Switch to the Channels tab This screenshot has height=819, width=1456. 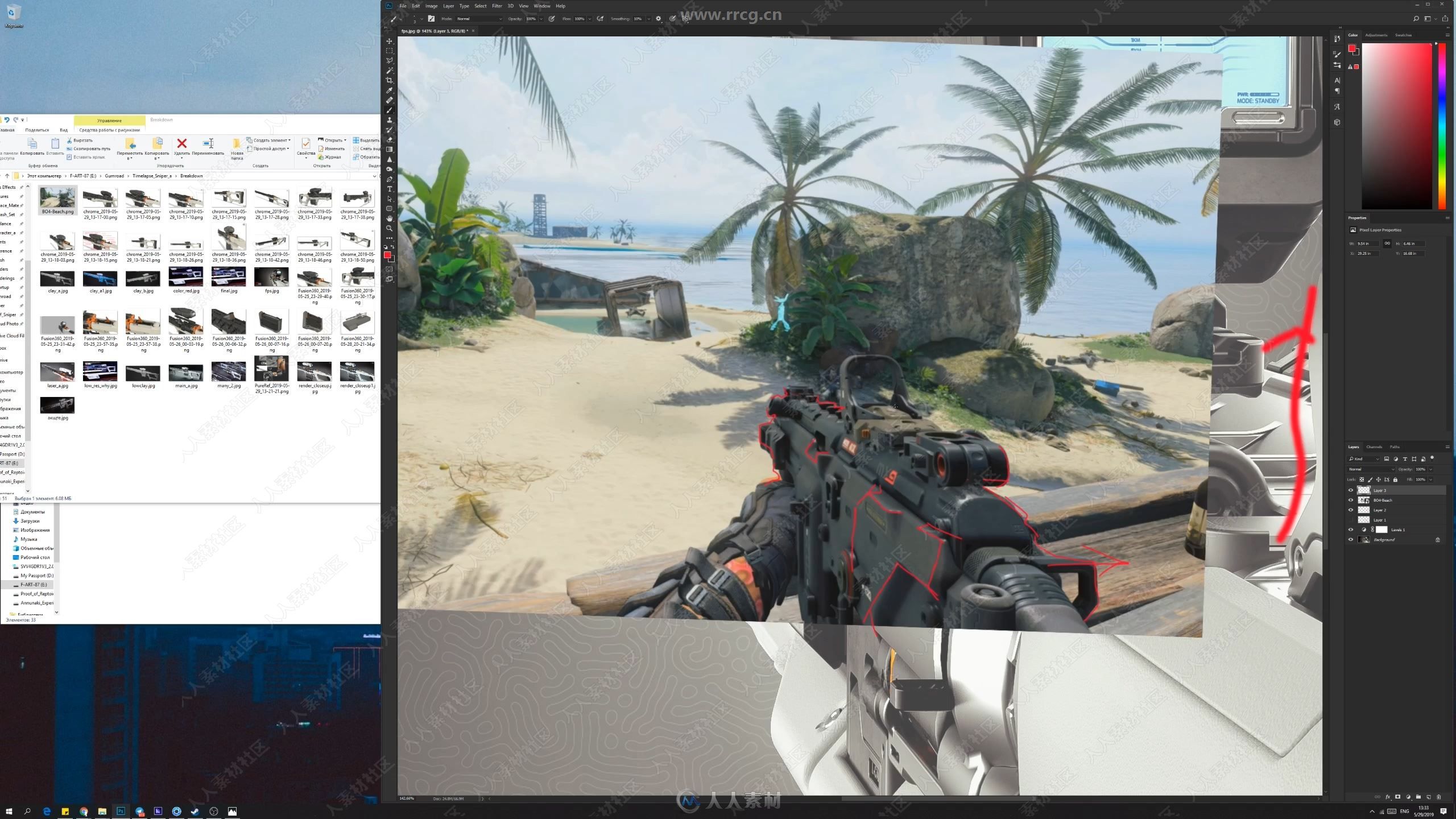pos(1374,447)
